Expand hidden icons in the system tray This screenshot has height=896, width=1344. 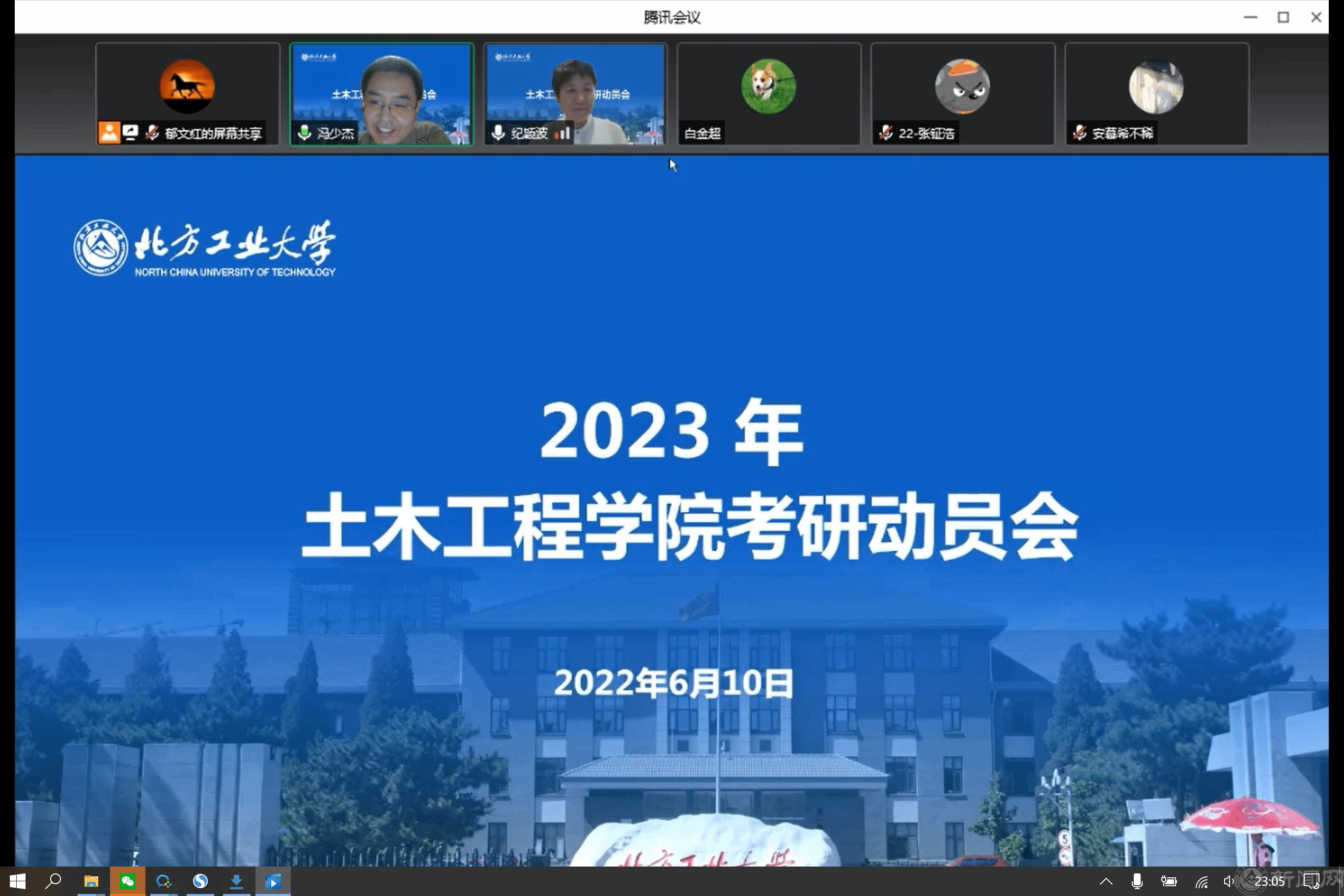(1107, 881)
